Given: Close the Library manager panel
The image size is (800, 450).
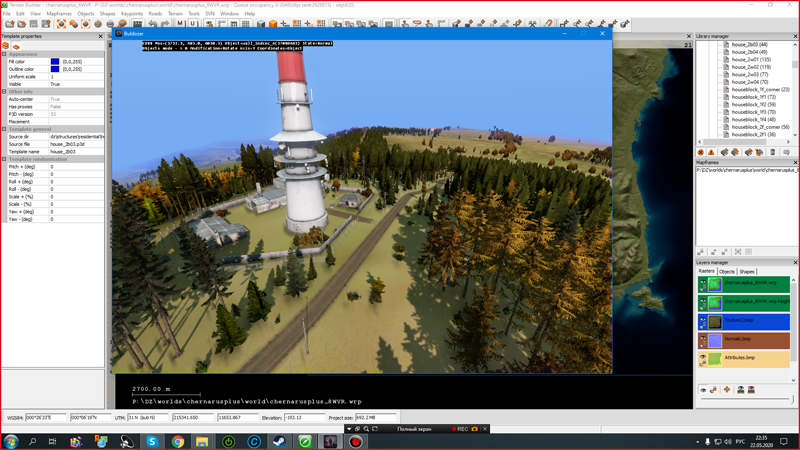Looking at the screenshot, I should click(795, 36).
